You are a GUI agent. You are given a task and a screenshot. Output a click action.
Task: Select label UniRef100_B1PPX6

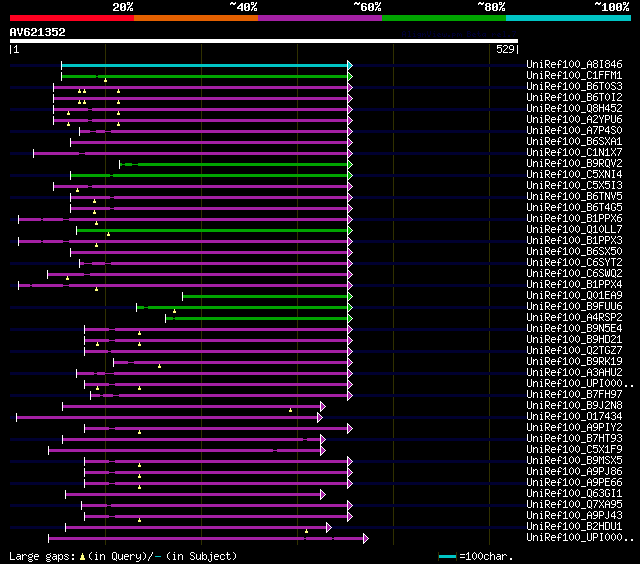click(574, 219)
